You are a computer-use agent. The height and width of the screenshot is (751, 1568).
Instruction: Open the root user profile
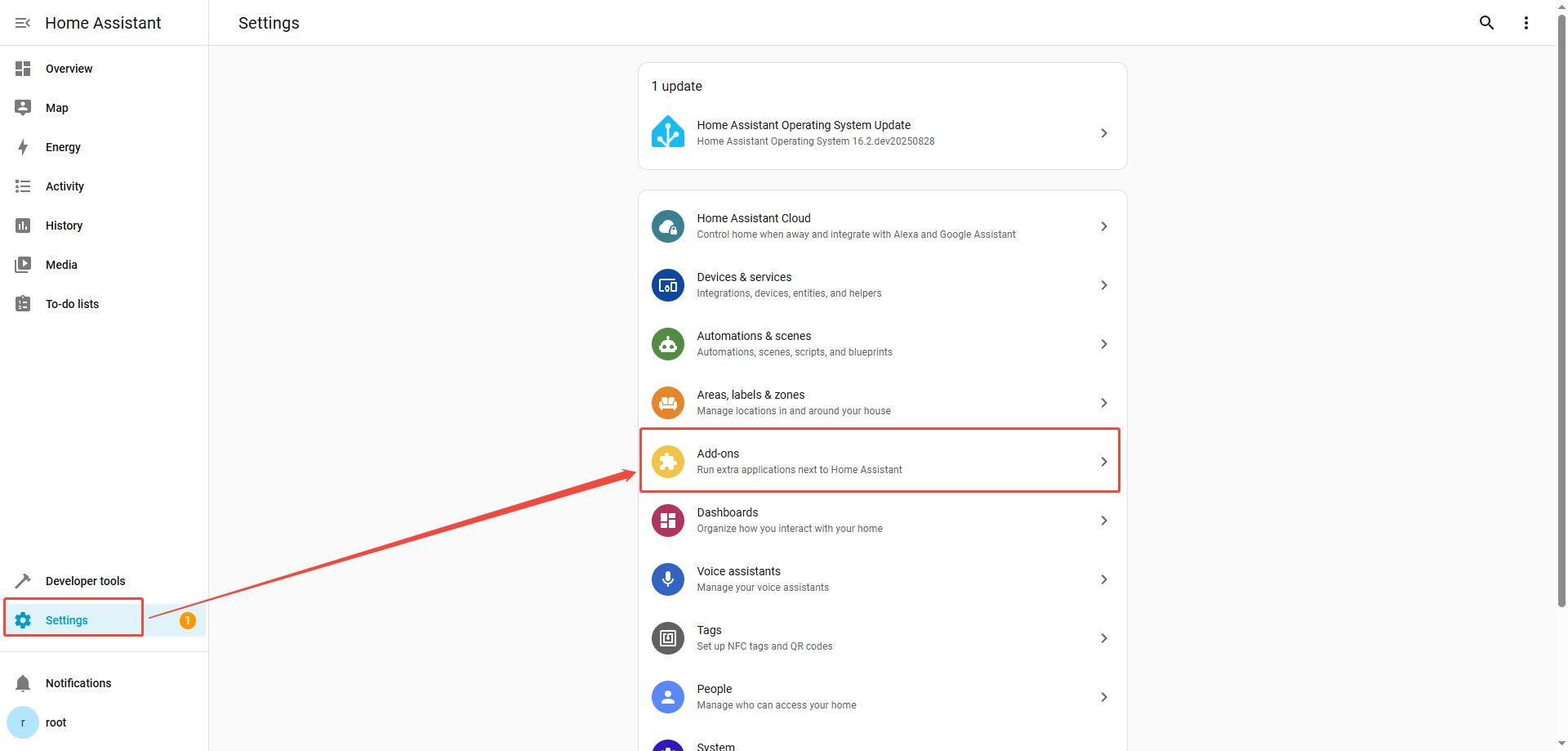[56, 722]
